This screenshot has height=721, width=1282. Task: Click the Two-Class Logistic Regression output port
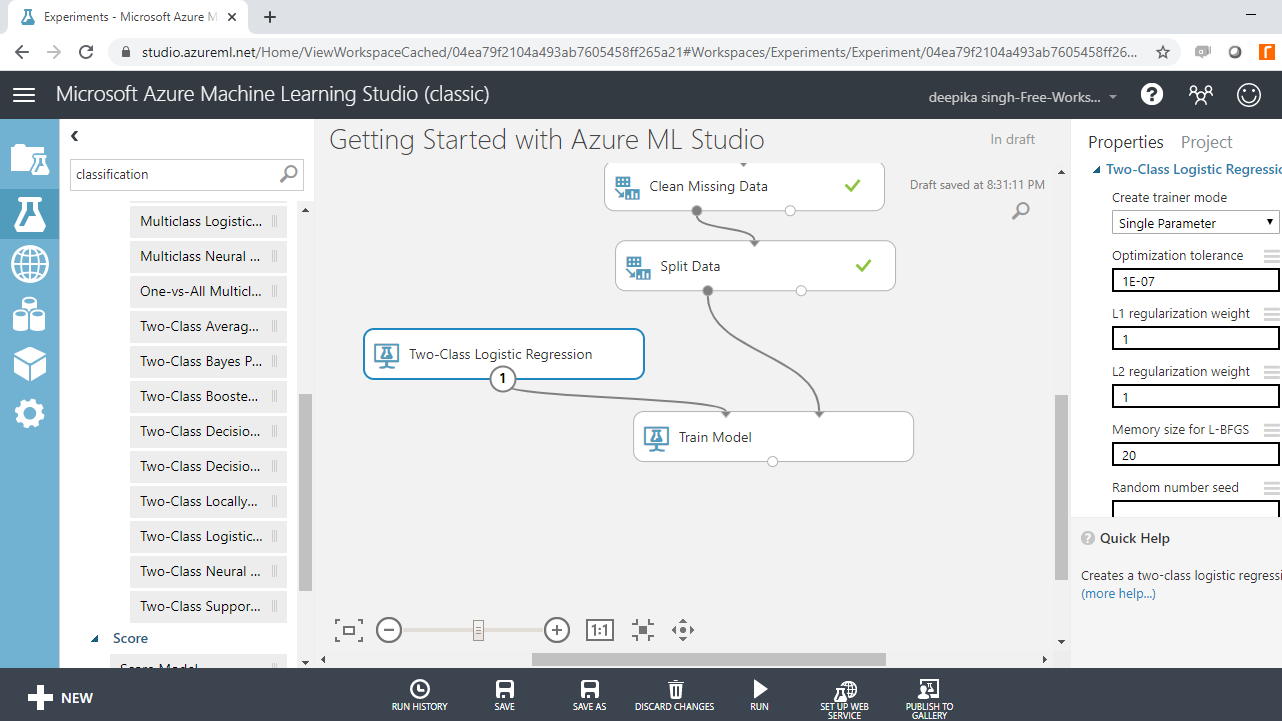click(x=503, y=379)
